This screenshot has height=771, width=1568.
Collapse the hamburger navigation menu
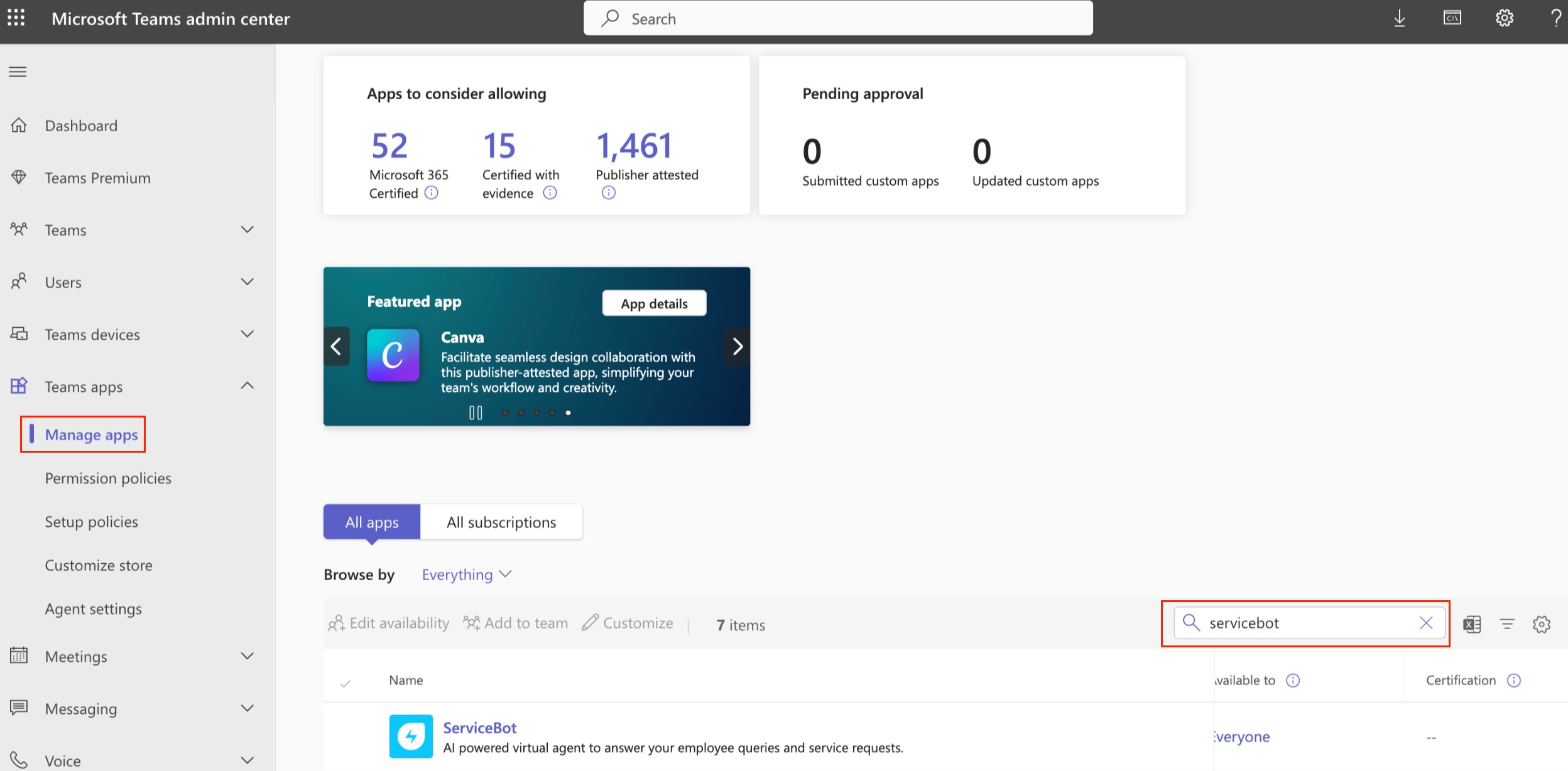[18, 72]
